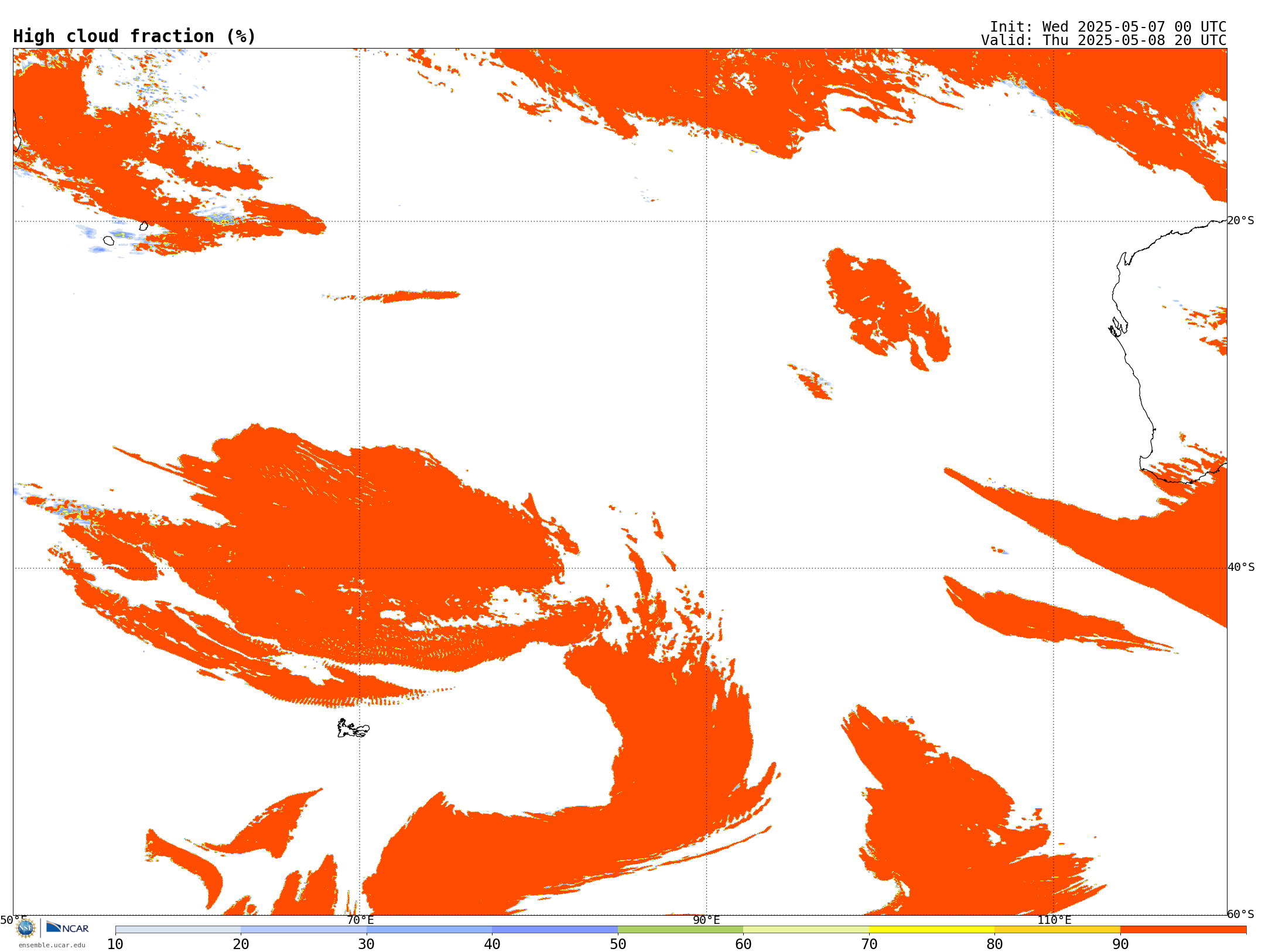Click the NCAR logo
The width and height of the screenshot is (1265, 952).
tap(67, 927)
